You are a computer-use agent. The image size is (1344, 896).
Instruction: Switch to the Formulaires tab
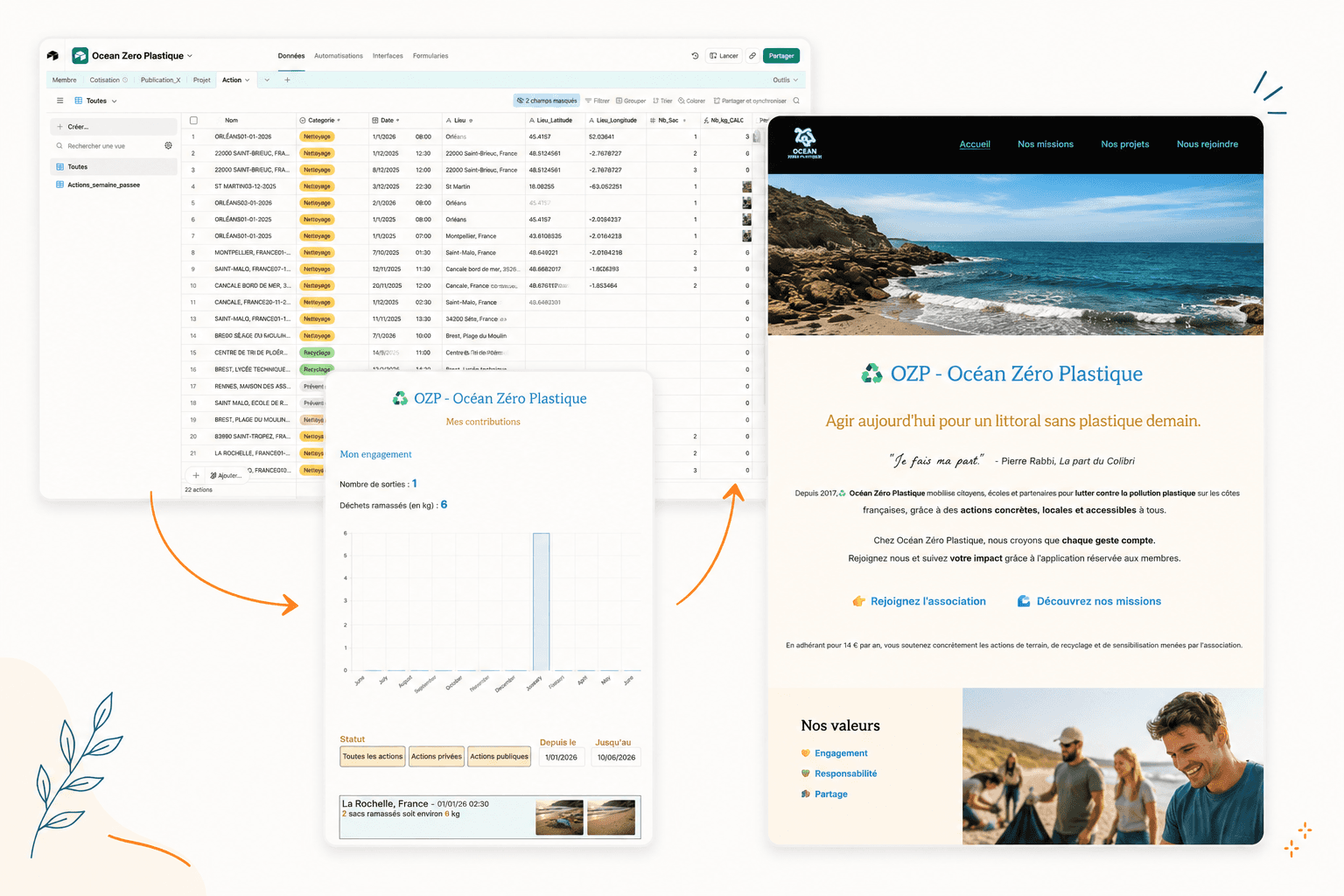[x=430, y=56]
